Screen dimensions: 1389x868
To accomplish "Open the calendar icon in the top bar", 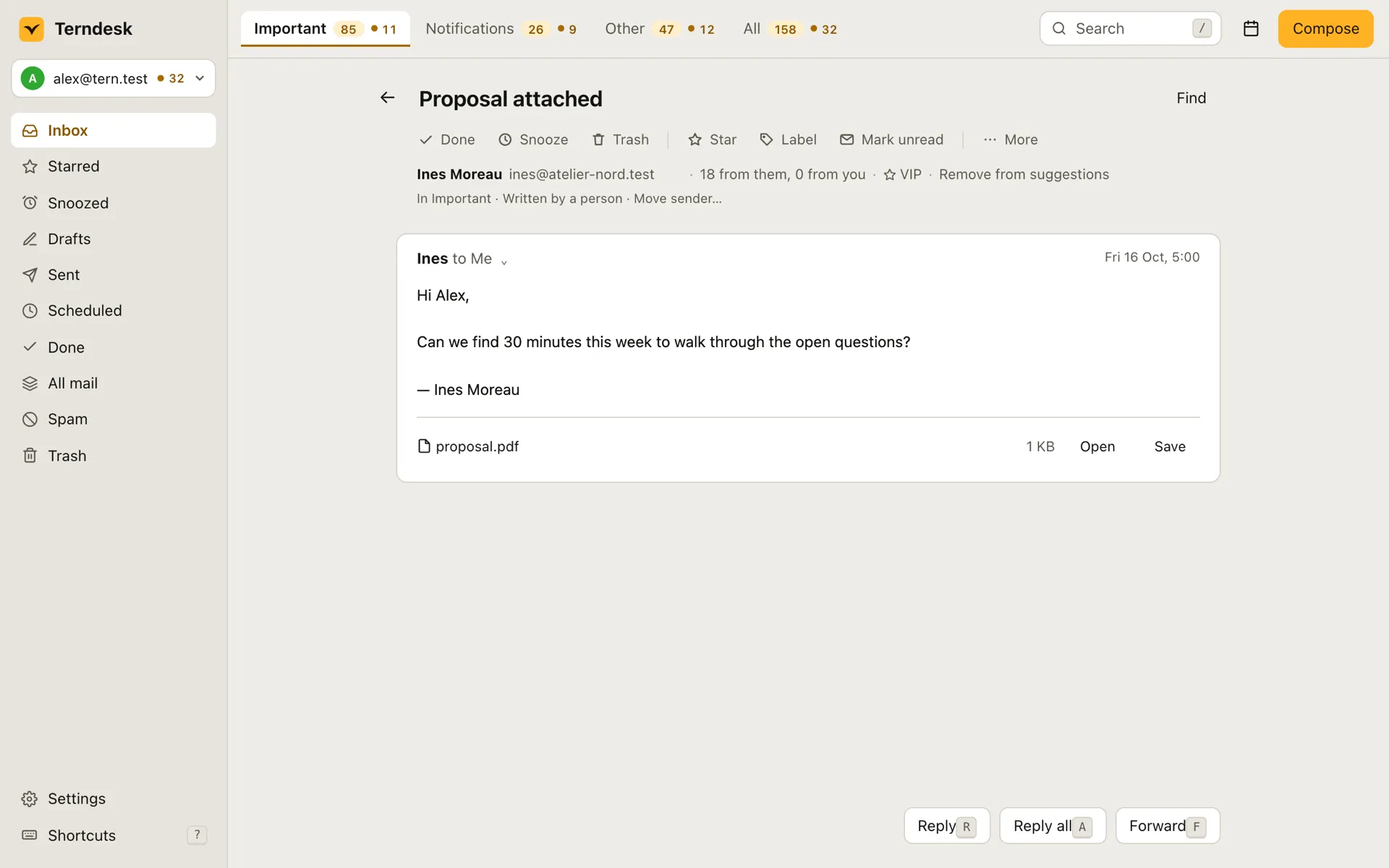I will (1251, 29).
